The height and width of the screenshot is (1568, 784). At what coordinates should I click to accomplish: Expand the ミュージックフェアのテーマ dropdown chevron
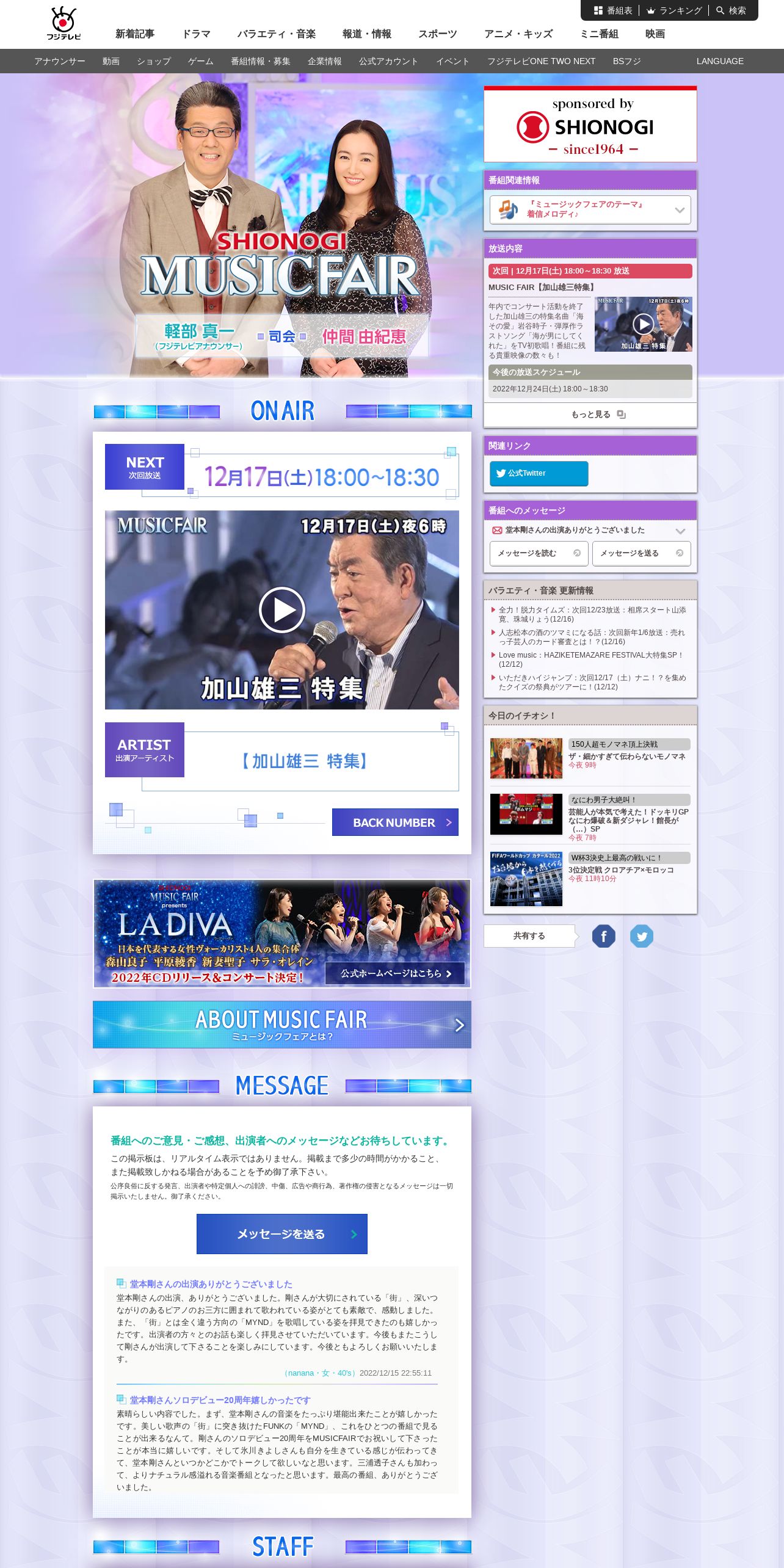pyautogui.click(x=680, y=210)
